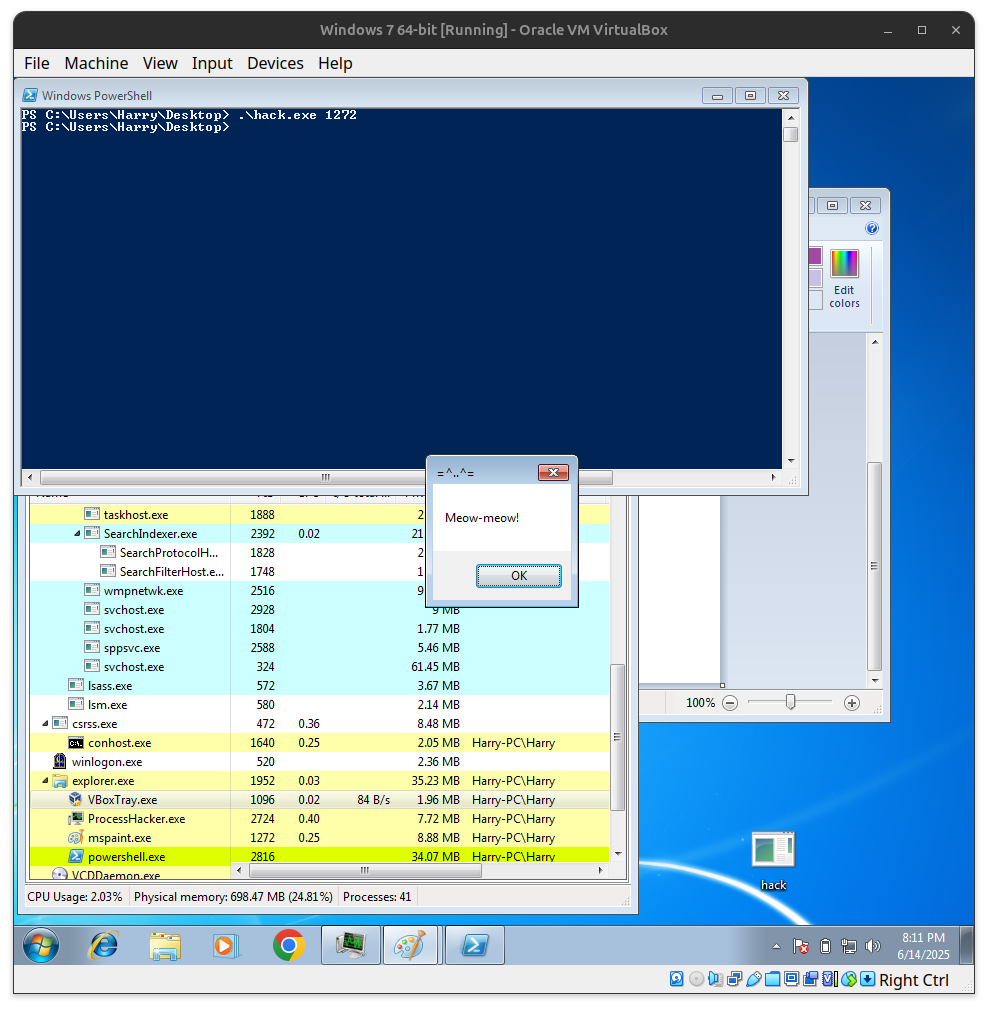The height and width of the screenshot is (1010, 988).
Task: Switch to PowerShell taskbar button
Action: pyautogui.click(x=475, y=946)
